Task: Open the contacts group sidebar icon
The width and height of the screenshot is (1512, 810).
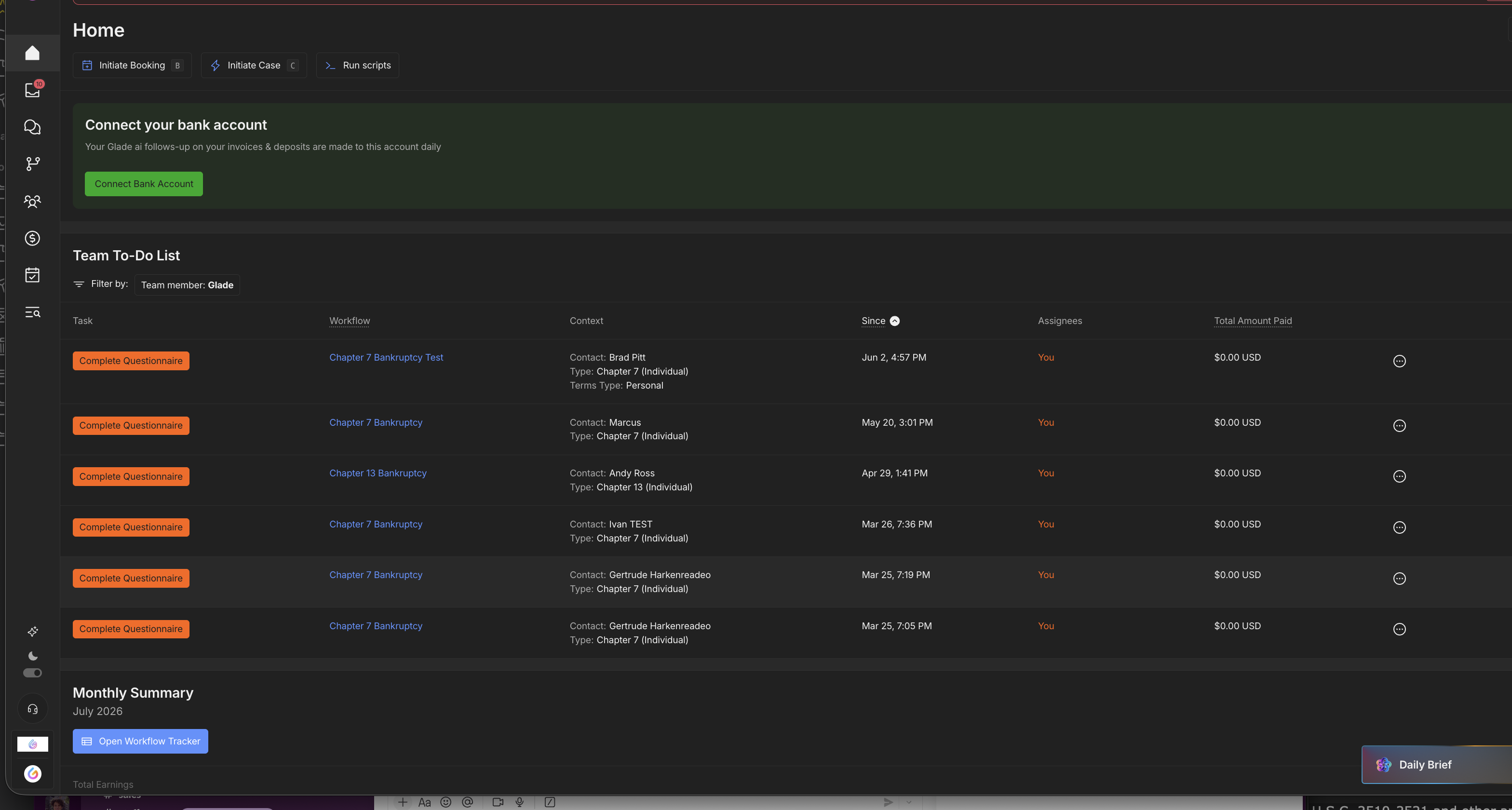Action: 32,202
